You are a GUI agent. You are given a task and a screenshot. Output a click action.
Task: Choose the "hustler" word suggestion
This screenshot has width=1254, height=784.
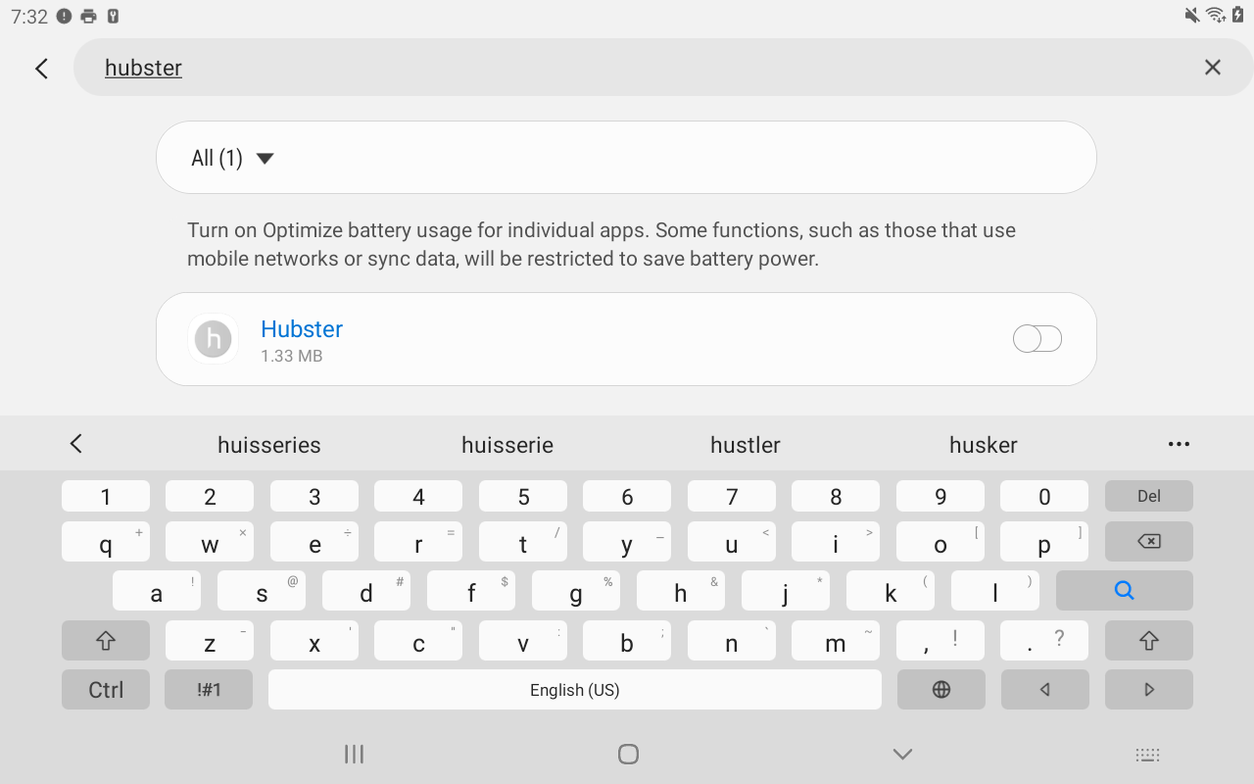tap(745, 445)
